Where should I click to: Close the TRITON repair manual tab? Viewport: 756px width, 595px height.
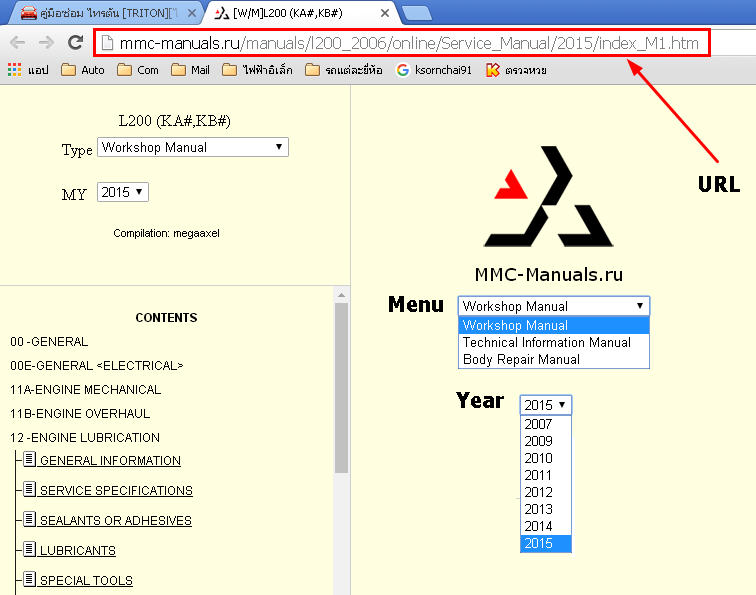pos(192,13)
